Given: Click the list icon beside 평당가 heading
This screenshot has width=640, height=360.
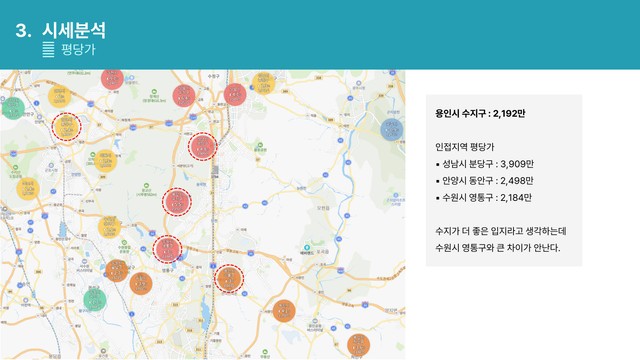Looking at the screenshot, I should click(x=49, y=49).
